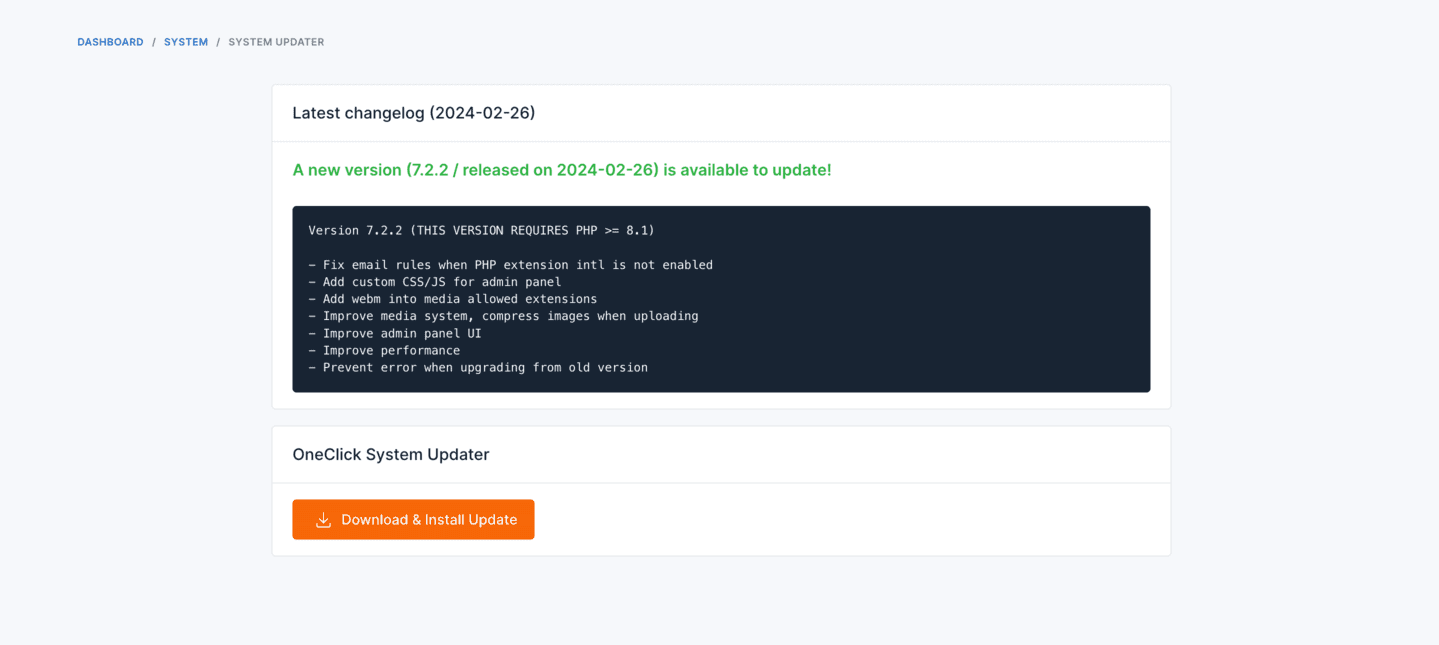Viewport: 1439px width, 645px height.
Task: Open the SYSTEM breadcrumb link
Action: click(x=186, y=42)
